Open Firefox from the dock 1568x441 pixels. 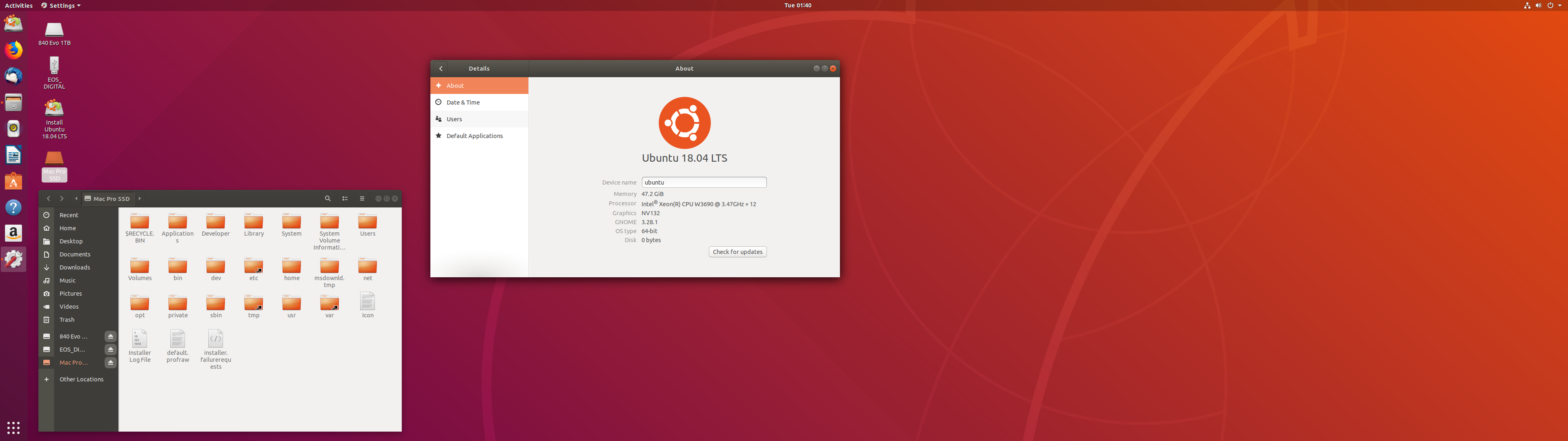coord(13,50)
